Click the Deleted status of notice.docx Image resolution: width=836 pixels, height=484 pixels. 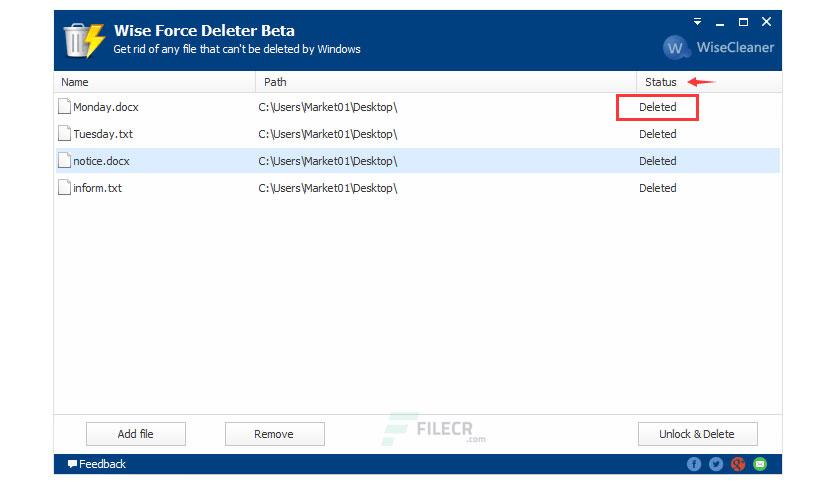point(657,161)
